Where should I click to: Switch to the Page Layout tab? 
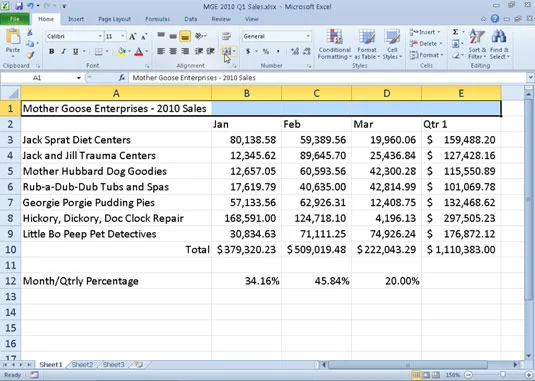pos(114,19)
